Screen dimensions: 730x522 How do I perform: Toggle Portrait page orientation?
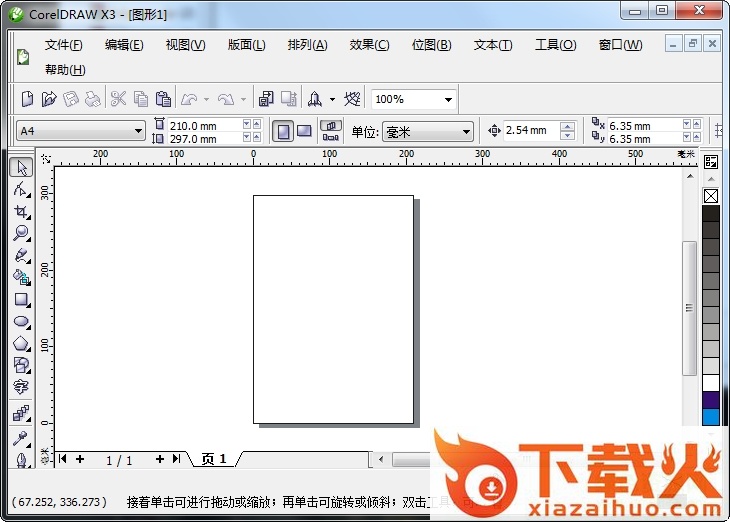pyautogui.click(x=283, y=131)
